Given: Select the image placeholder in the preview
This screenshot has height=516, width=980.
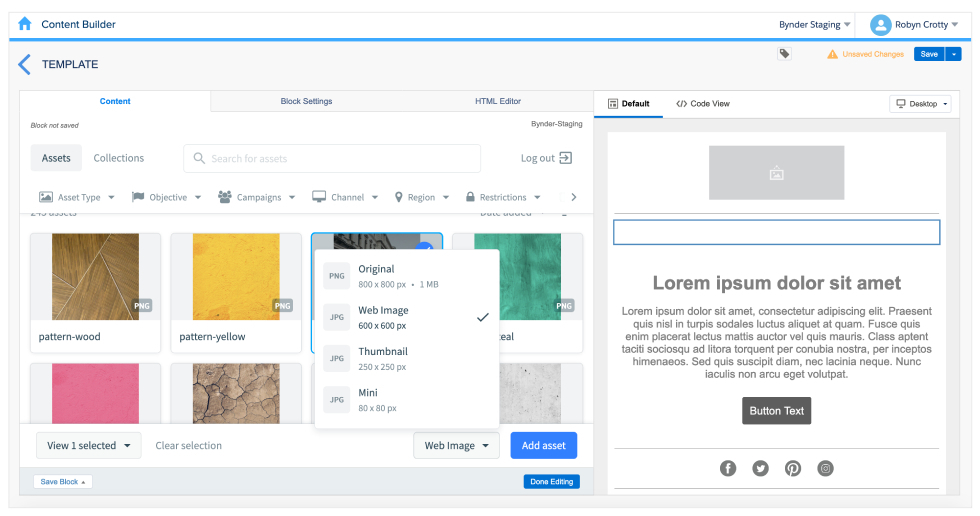Looking at the screenshot, I should click(776, 173).
